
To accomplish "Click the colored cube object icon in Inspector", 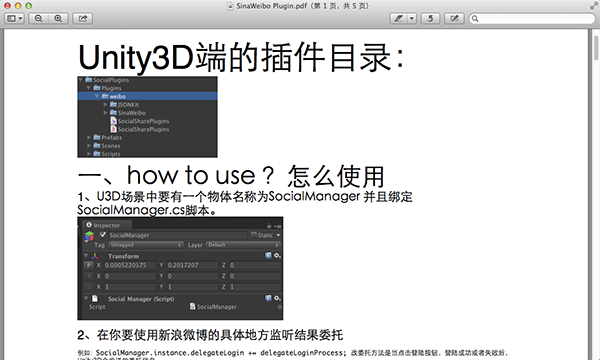I will [x=89, y=237].
